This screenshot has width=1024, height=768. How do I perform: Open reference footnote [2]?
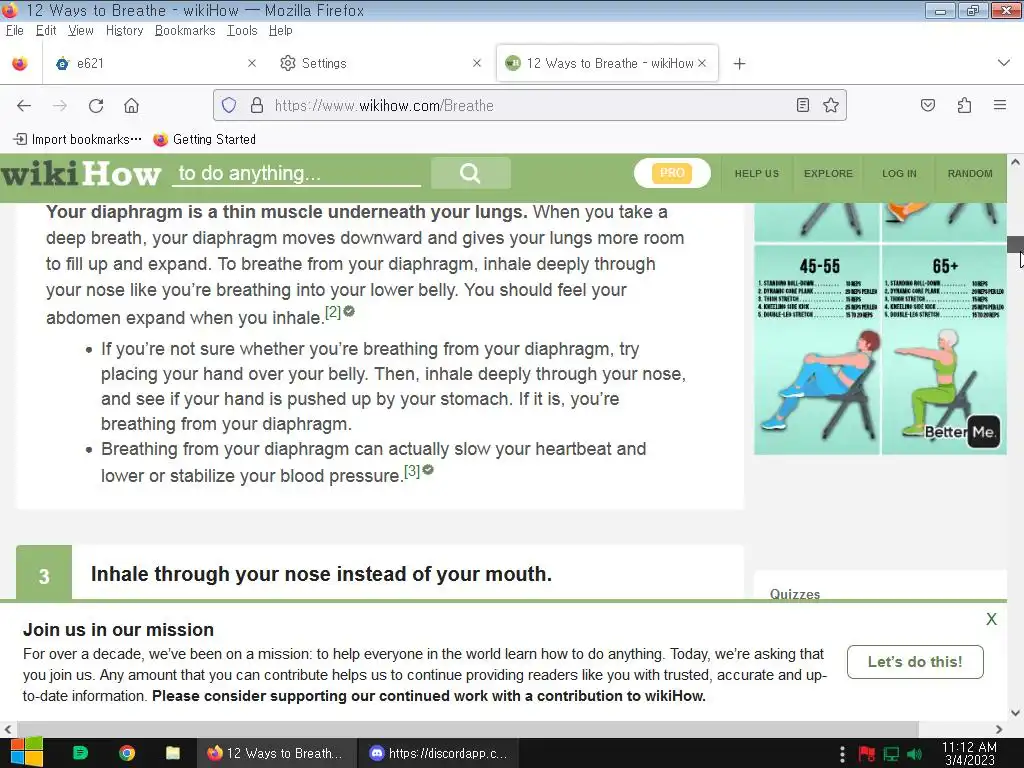click(333, 312)
